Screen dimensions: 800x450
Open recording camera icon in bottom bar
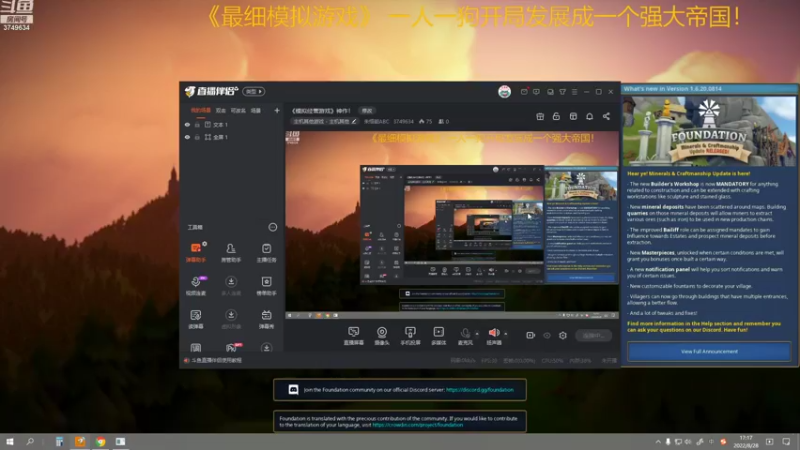point(531,335)
